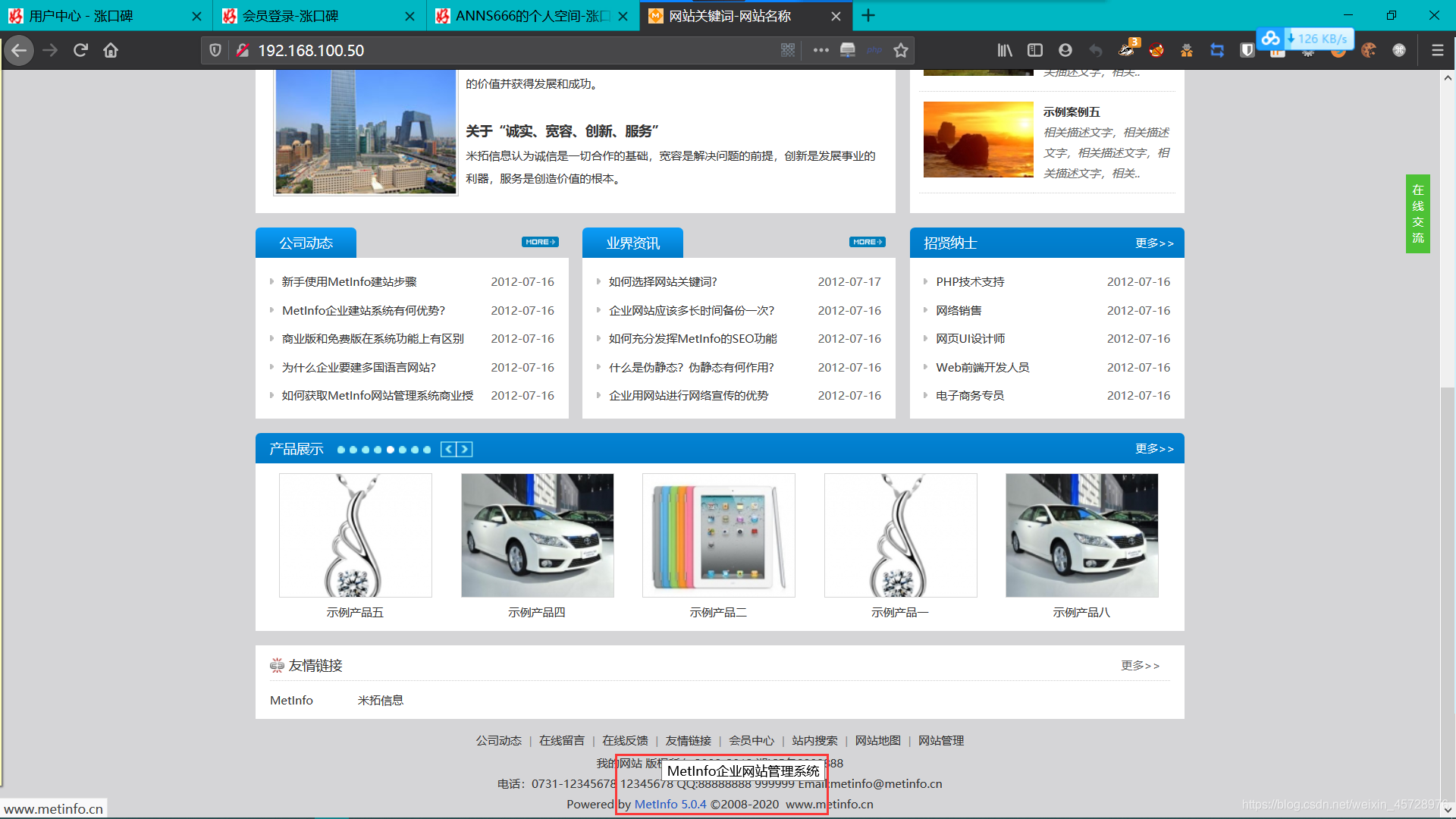Open Firefox hamburger menu
The width and height of the screenshot is (1456, 819).
1437,50
